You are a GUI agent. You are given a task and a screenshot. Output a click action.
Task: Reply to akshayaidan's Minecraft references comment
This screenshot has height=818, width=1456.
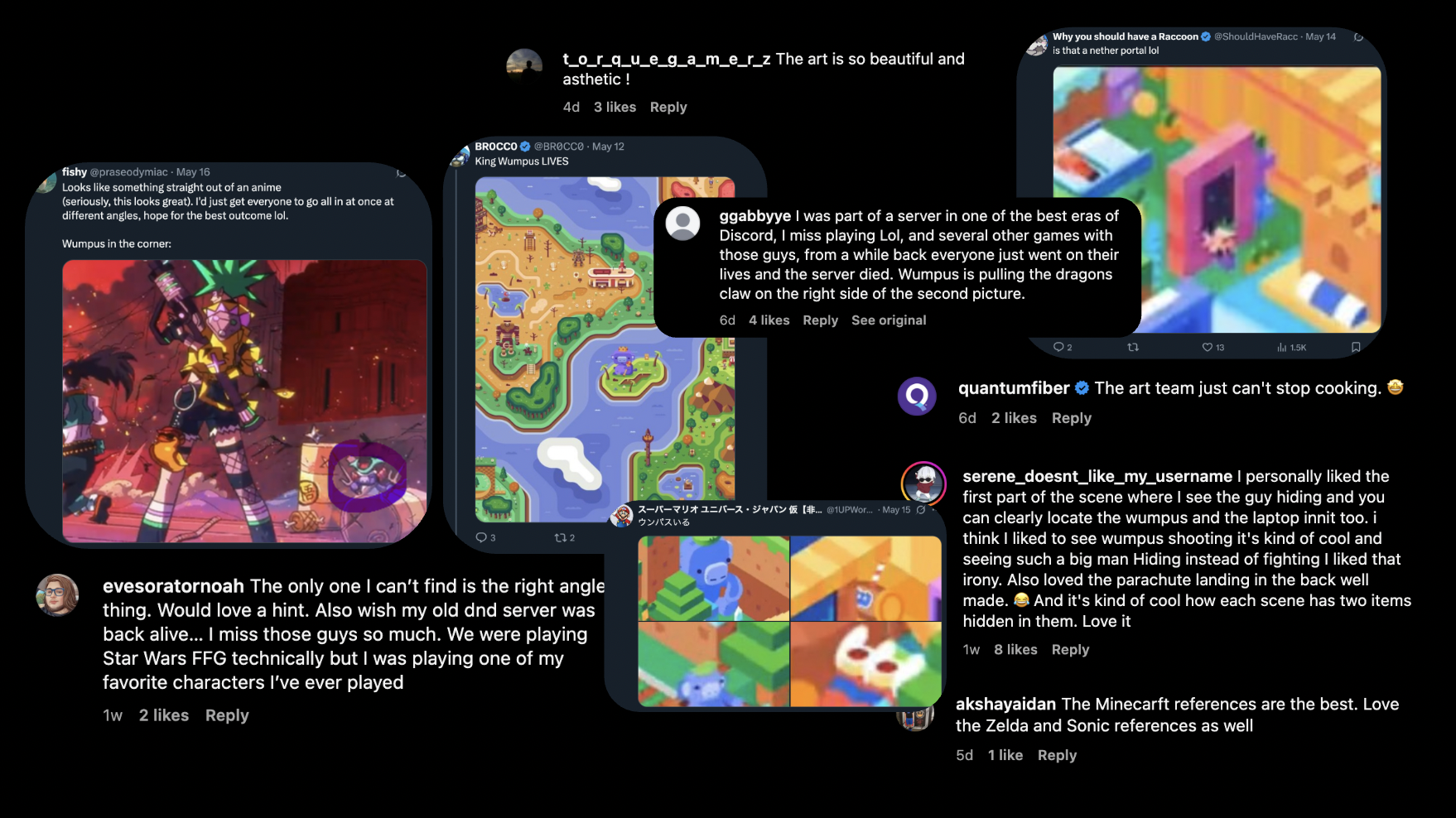(1057, 755)
